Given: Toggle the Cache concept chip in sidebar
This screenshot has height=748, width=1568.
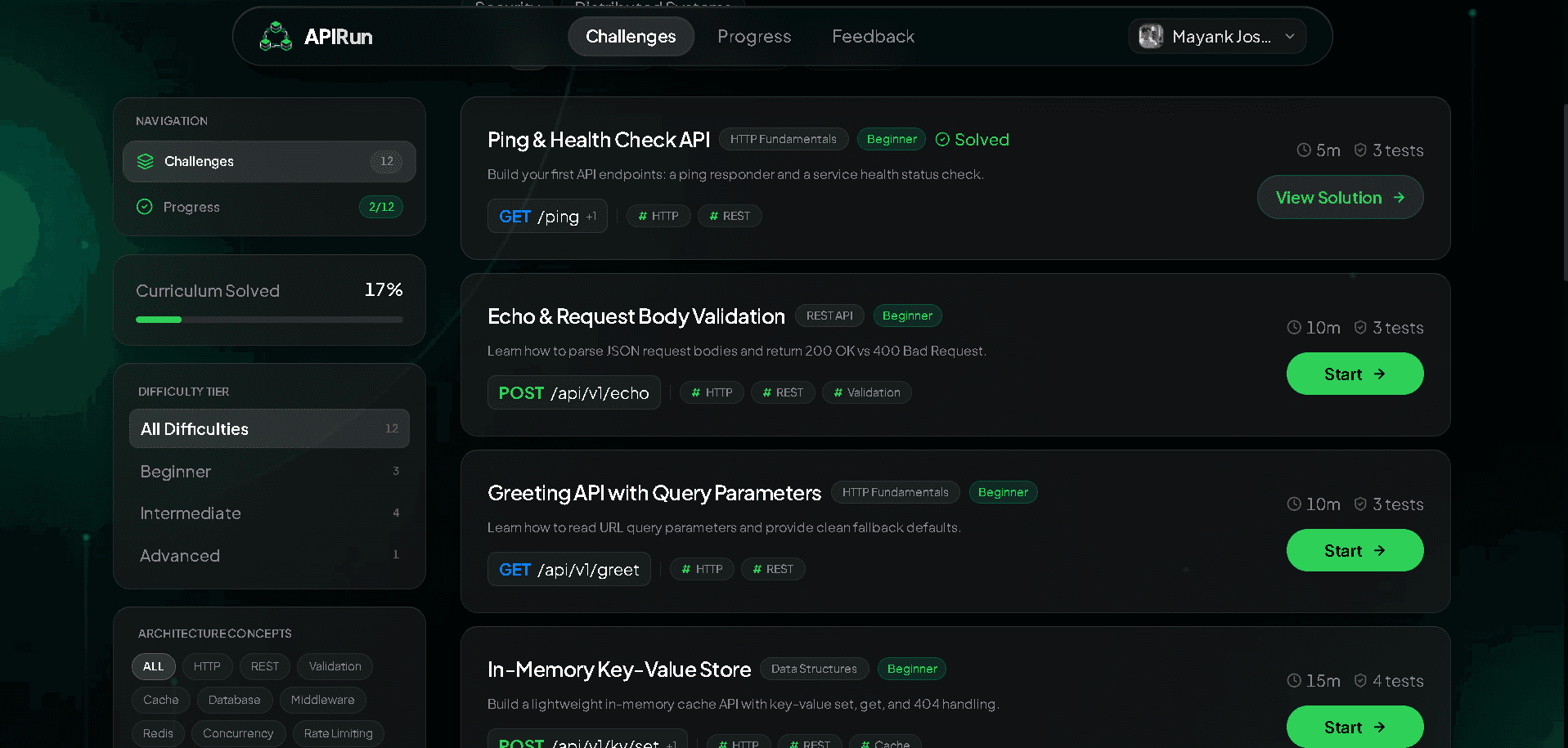Looking at the screenshot, I should point(161,700).
